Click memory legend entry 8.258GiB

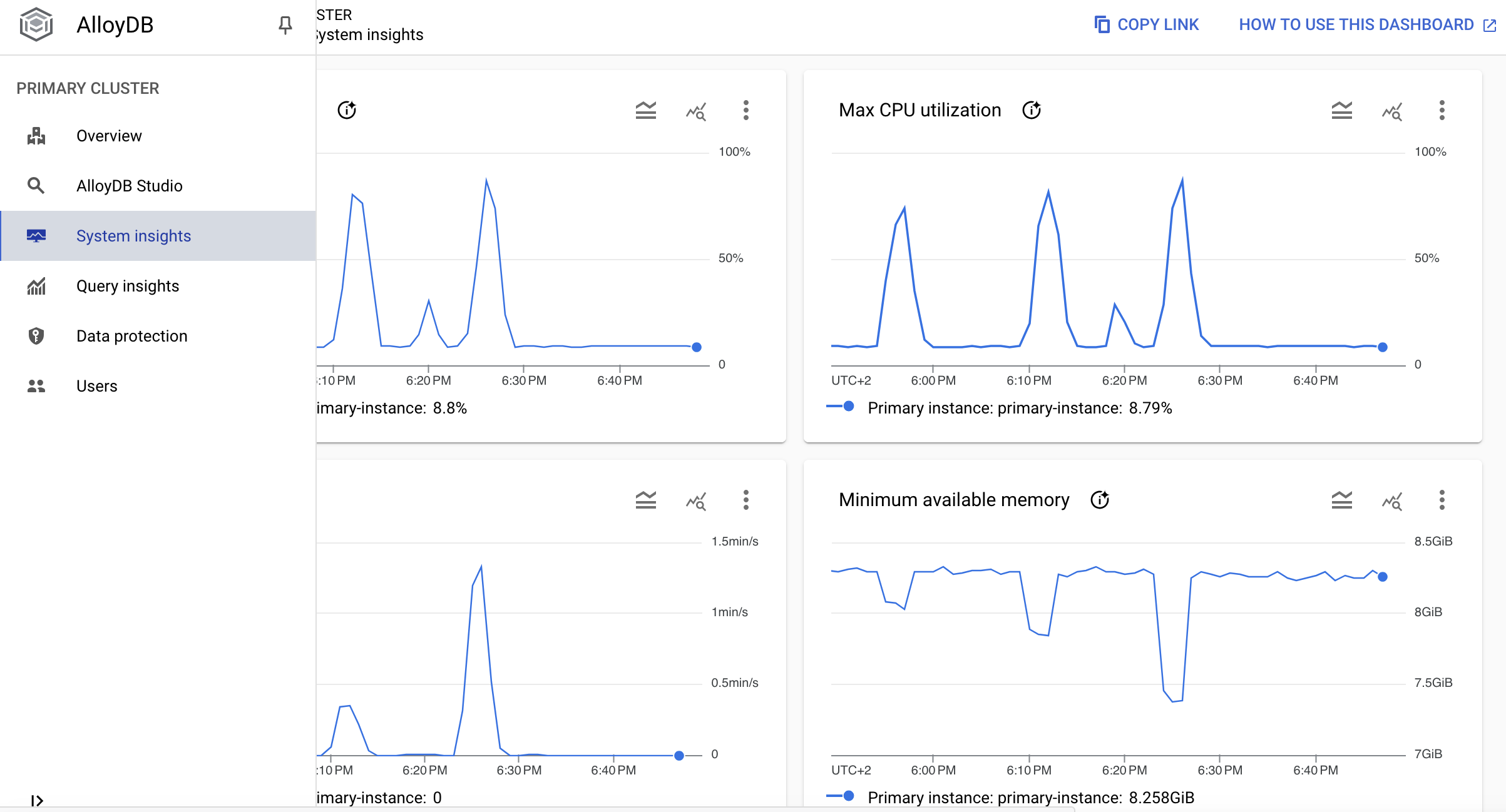(1010, 798)
